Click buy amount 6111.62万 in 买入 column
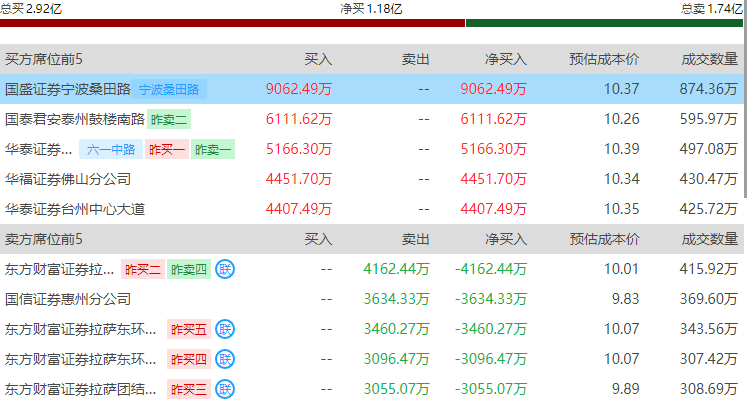The image size is (747, 405). click(x=299, y=119)
